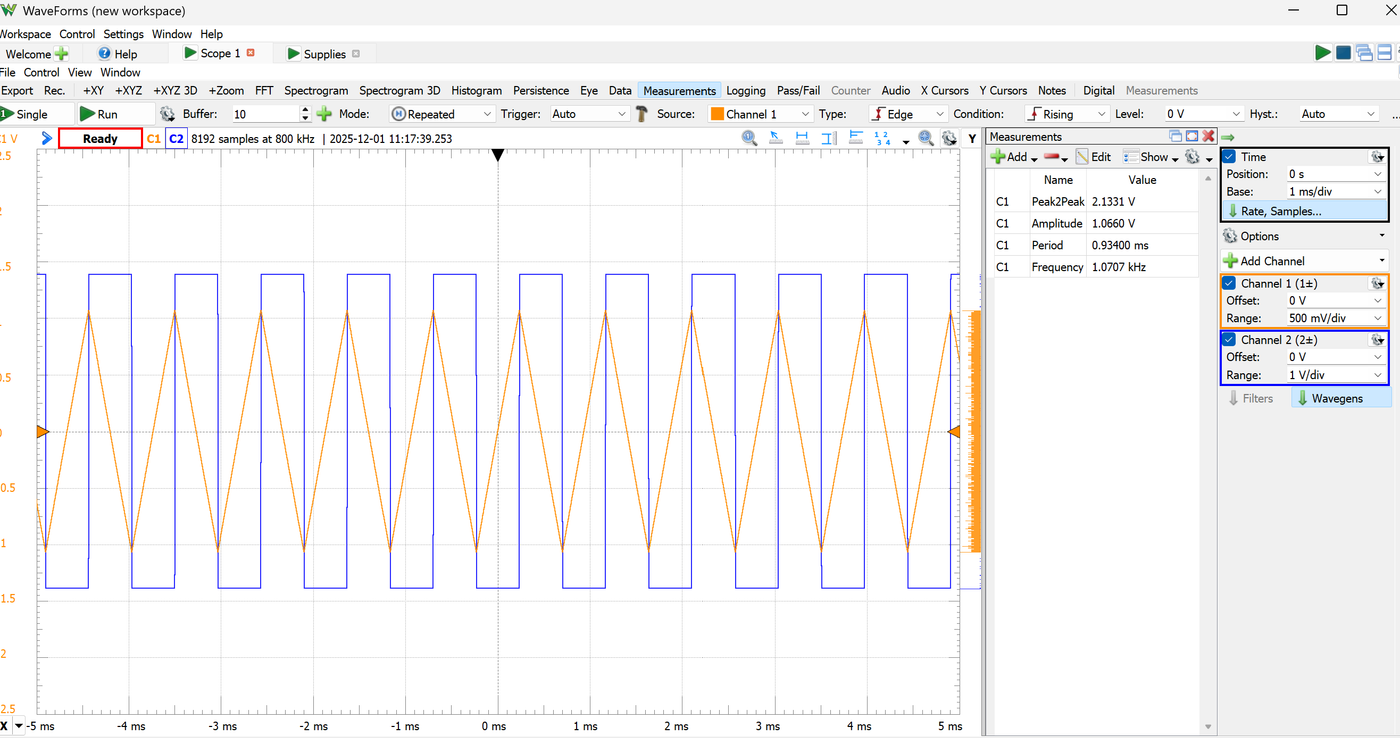Click the run-all green play icon
Viewport: 1400px width, 738px height.
pyautogui.click(x=1323, y=53)
